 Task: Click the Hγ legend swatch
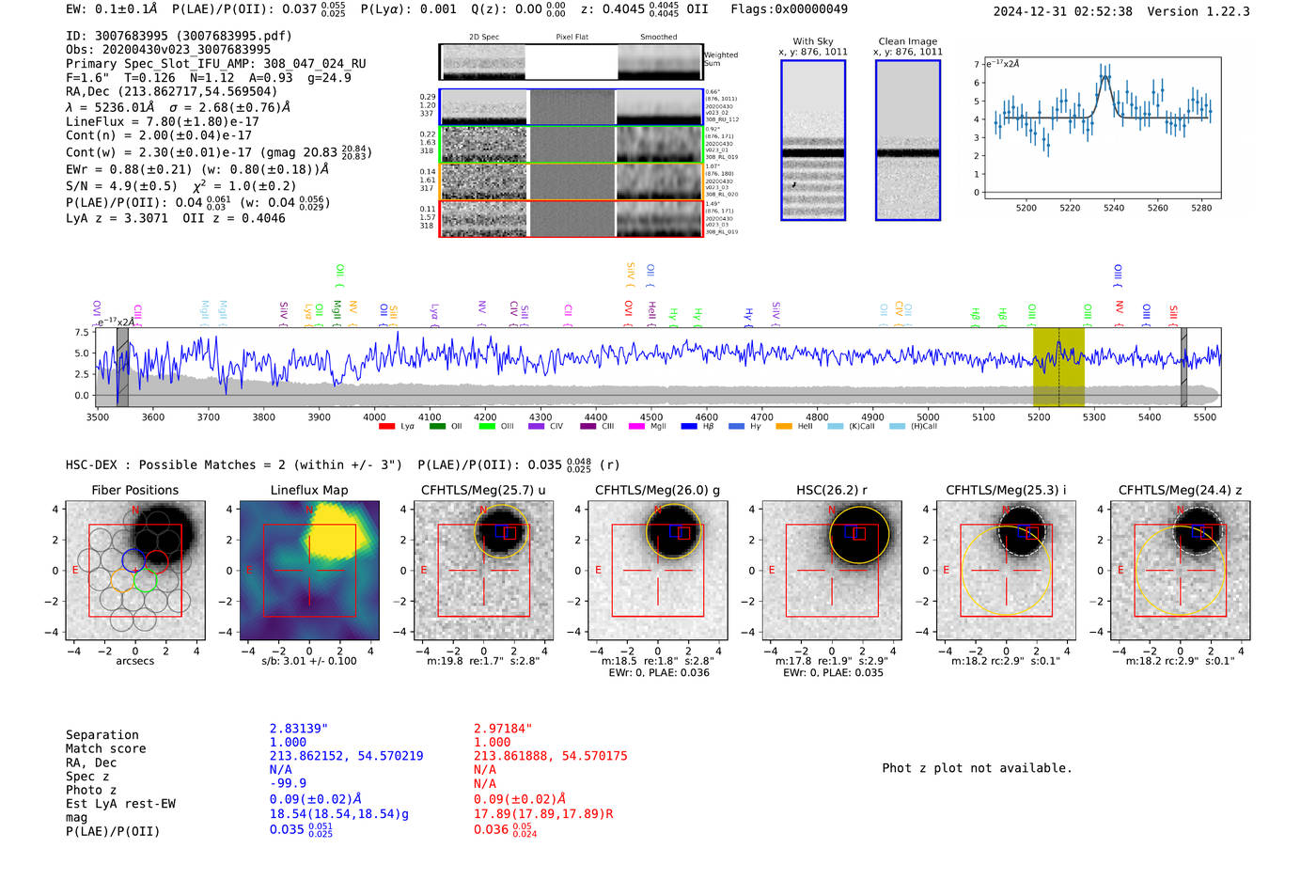(736, 427)
